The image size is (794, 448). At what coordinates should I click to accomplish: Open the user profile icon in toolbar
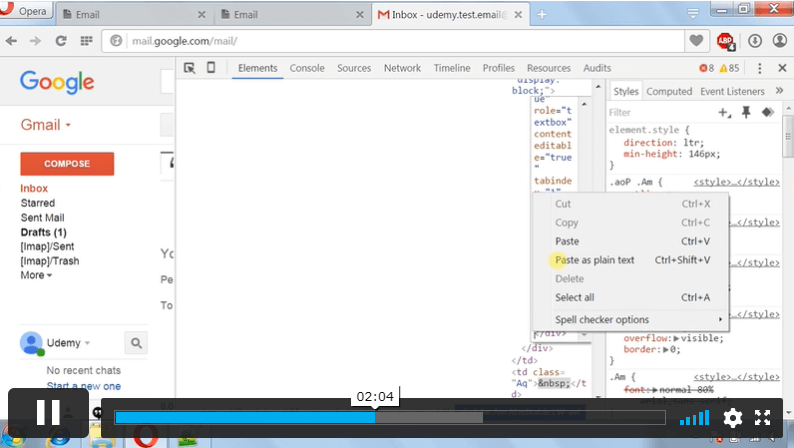pyautogui.click(x=780, y=40)
